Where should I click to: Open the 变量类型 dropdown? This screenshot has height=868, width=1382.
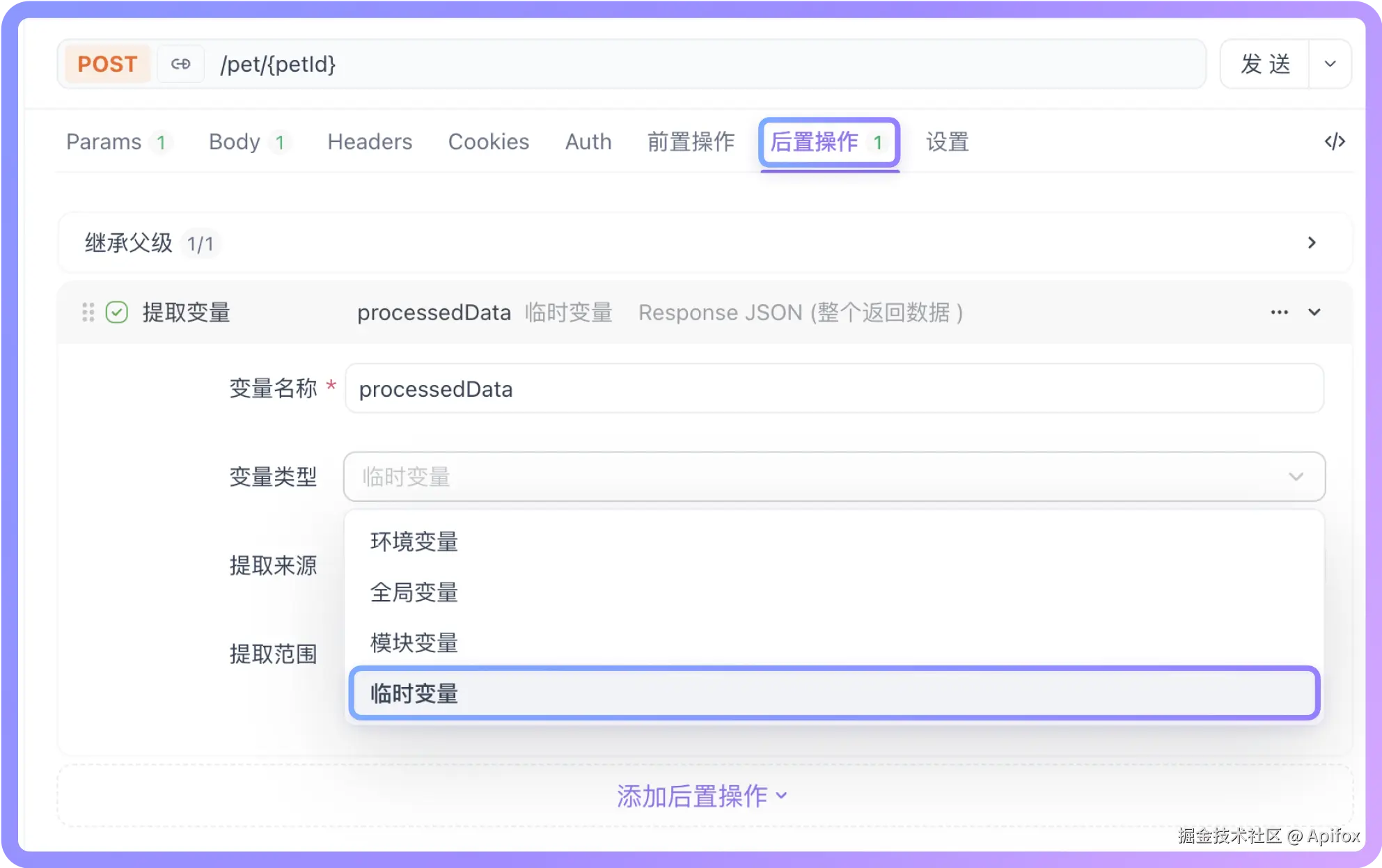(x=833, y=477)
